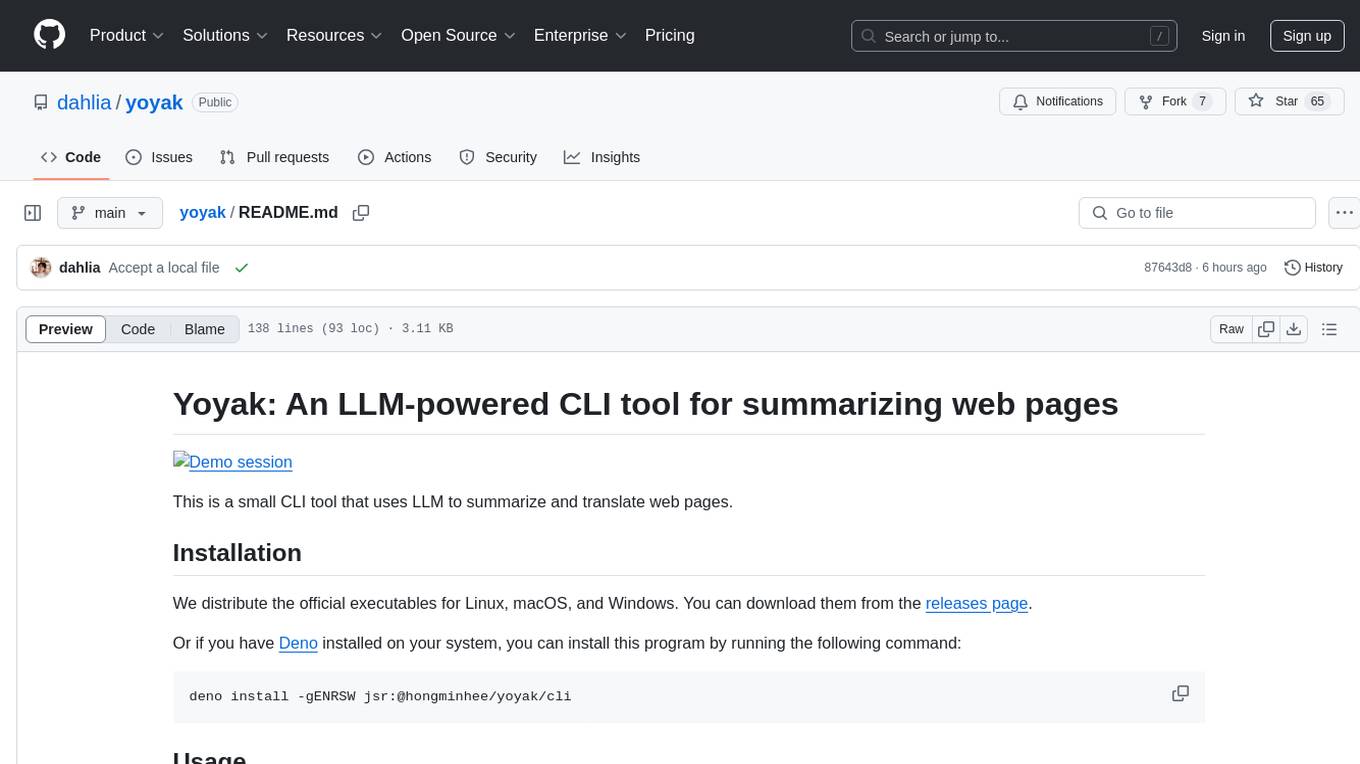Click the Security shield icon
The image size is (1360, 764).
(x=466, y=157)
